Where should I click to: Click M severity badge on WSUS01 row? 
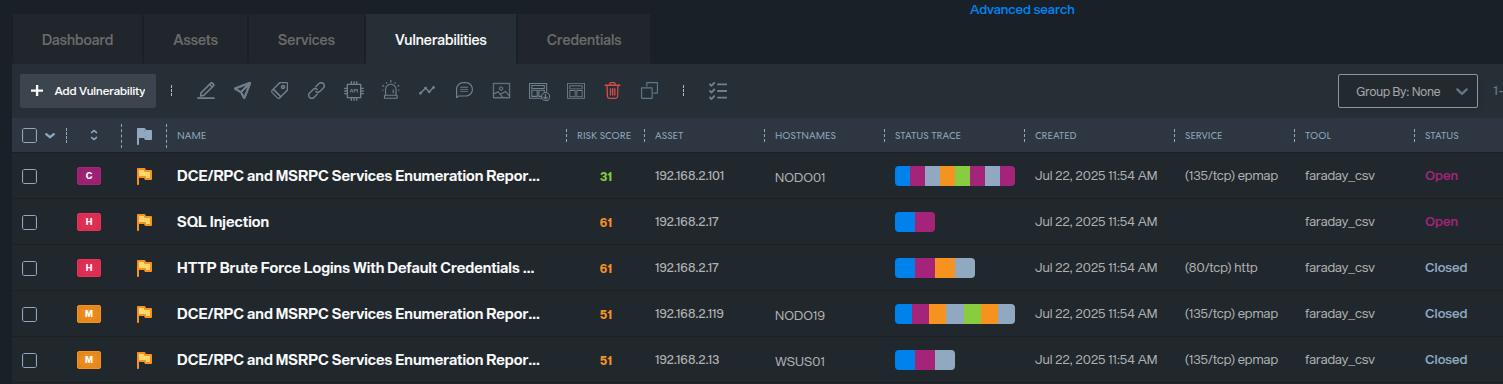89,360
